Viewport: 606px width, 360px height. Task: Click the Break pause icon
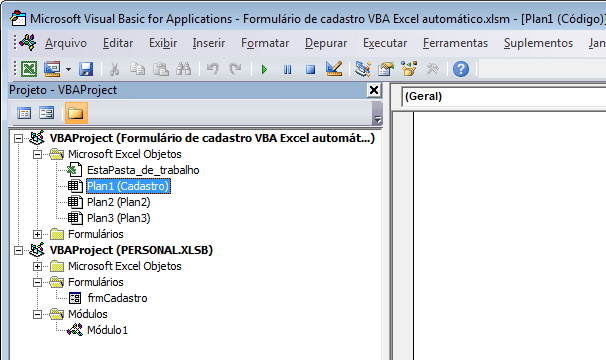287,70
